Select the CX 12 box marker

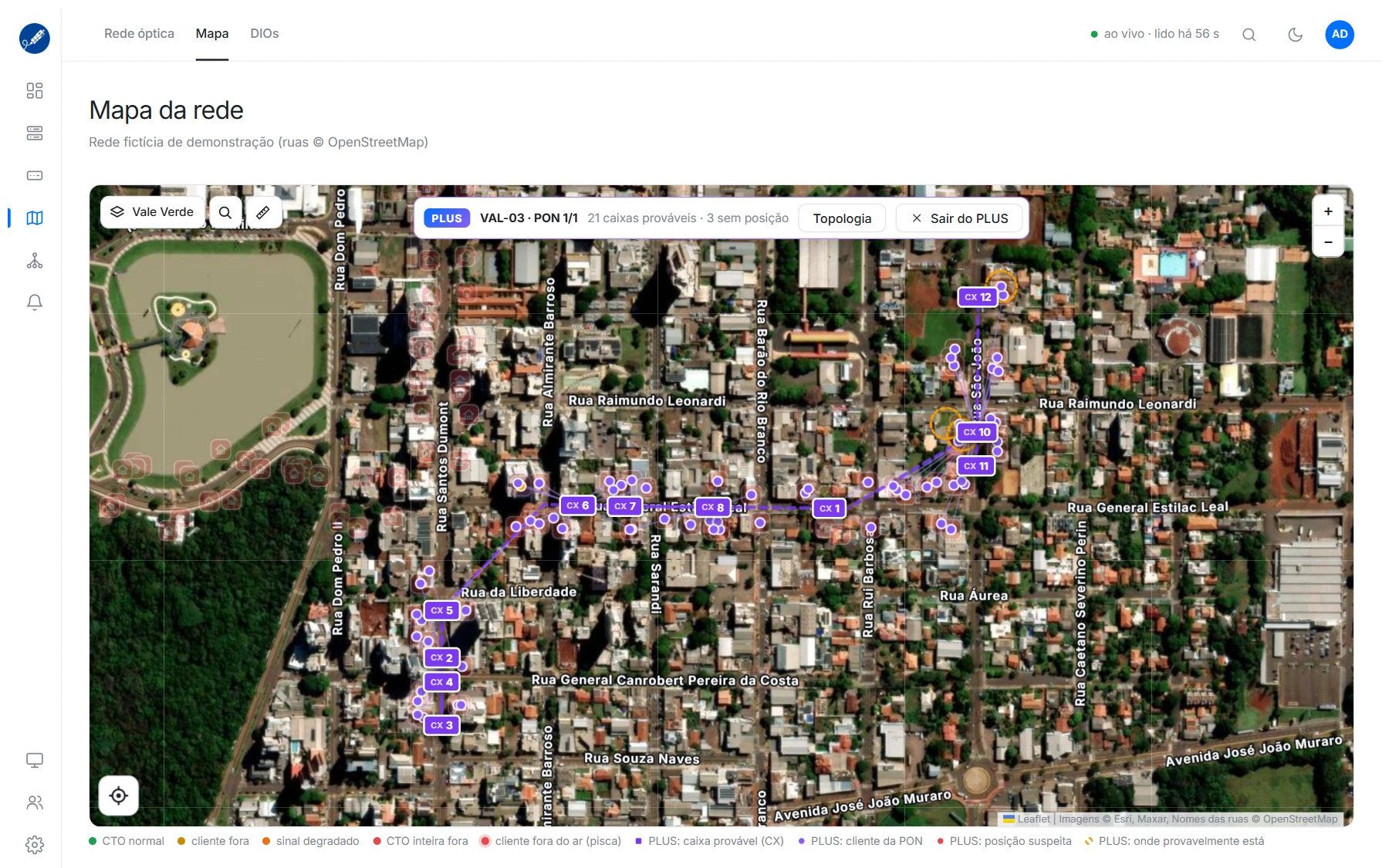tap(978, 297)
